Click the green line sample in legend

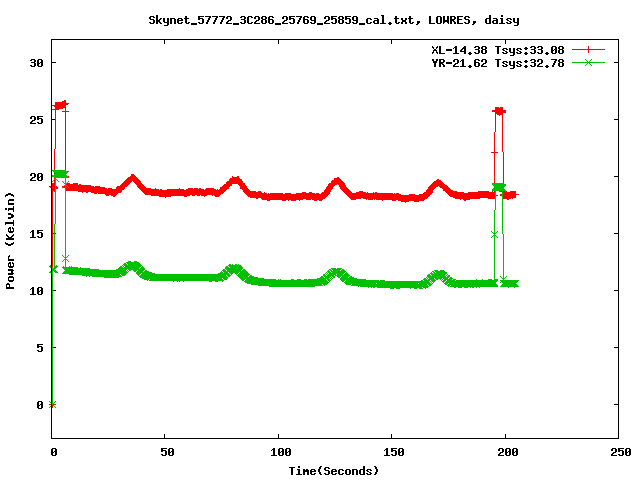coord(588,62)
